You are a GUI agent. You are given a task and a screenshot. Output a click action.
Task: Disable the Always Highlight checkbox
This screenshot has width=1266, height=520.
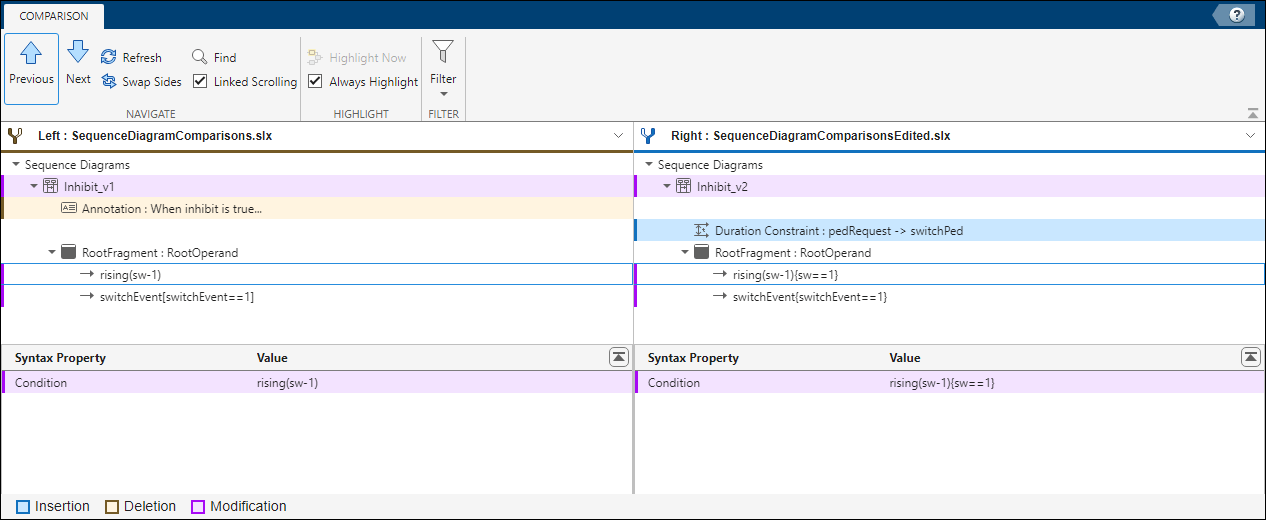tap(315, 81)
